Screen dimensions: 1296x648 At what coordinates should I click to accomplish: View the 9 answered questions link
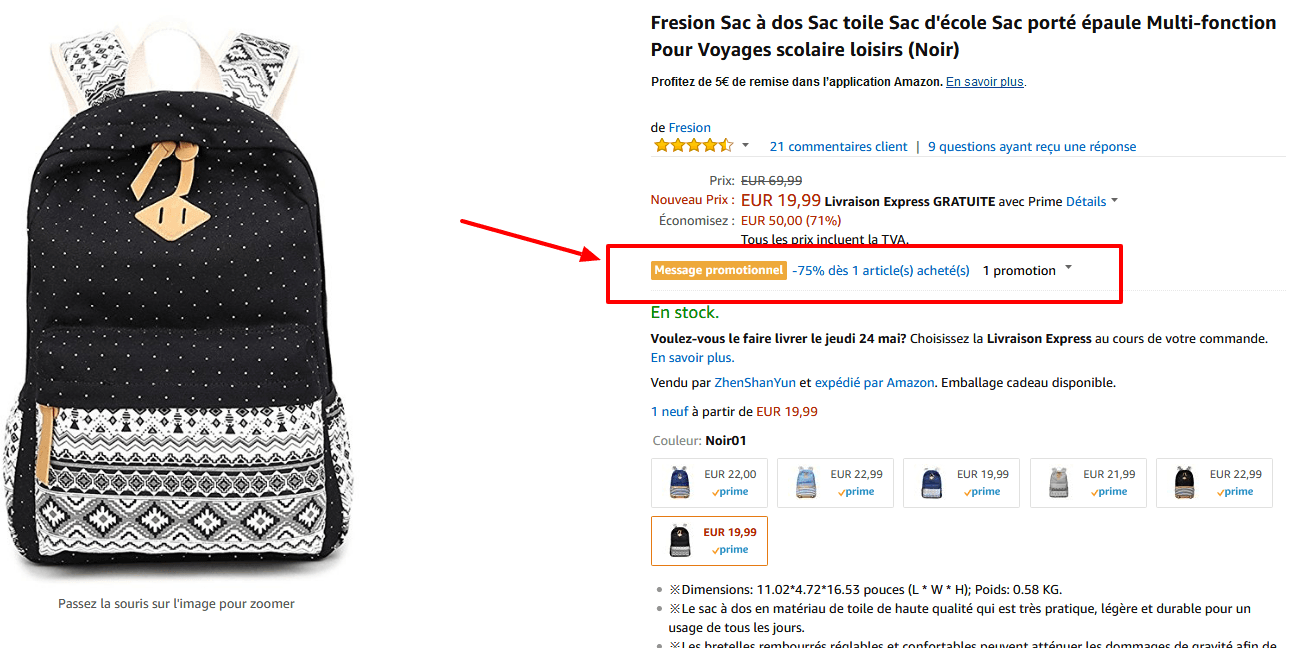click(1032, 146)
